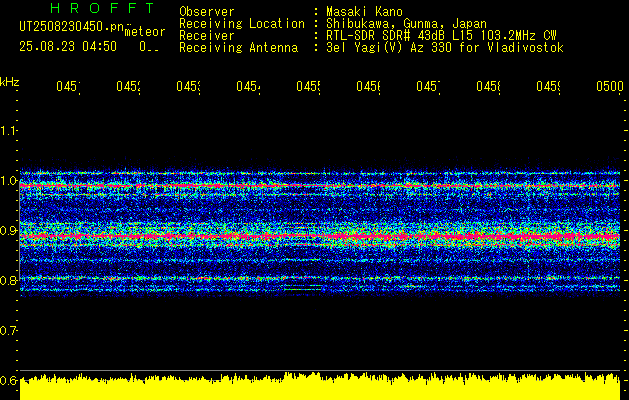Select the Receiving Location label
This screenshot has width=629, height=400.
click(x=242, y=24)
